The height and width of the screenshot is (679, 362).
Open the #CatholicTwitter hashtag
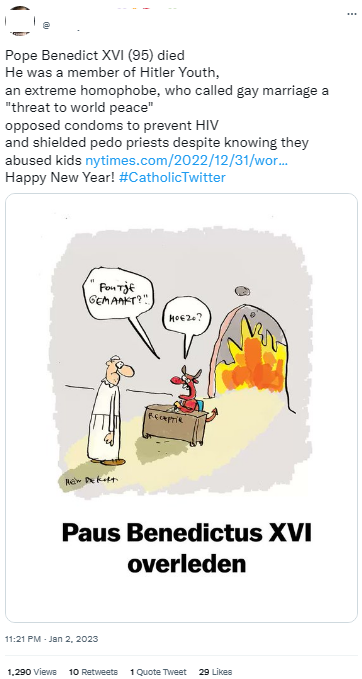click(172, 178)
